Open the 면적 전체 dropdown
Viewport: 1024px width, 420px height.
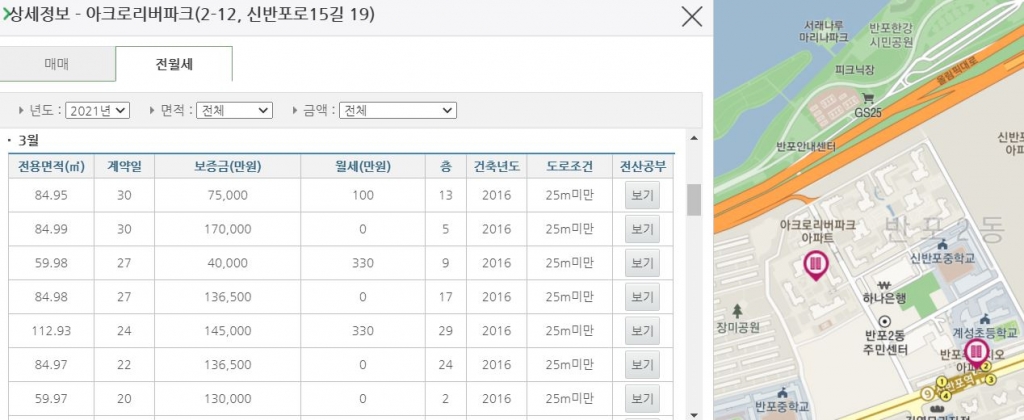[x=234, y=110]
